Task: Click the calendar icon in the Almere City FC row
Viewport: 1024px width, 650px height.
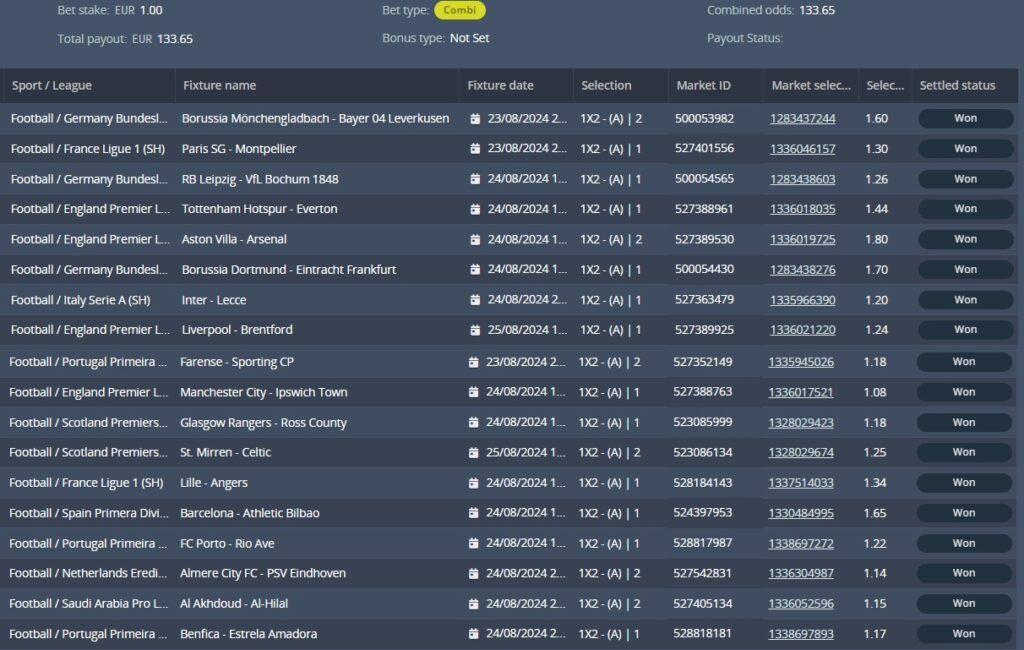Action: (x=473, y=574)
